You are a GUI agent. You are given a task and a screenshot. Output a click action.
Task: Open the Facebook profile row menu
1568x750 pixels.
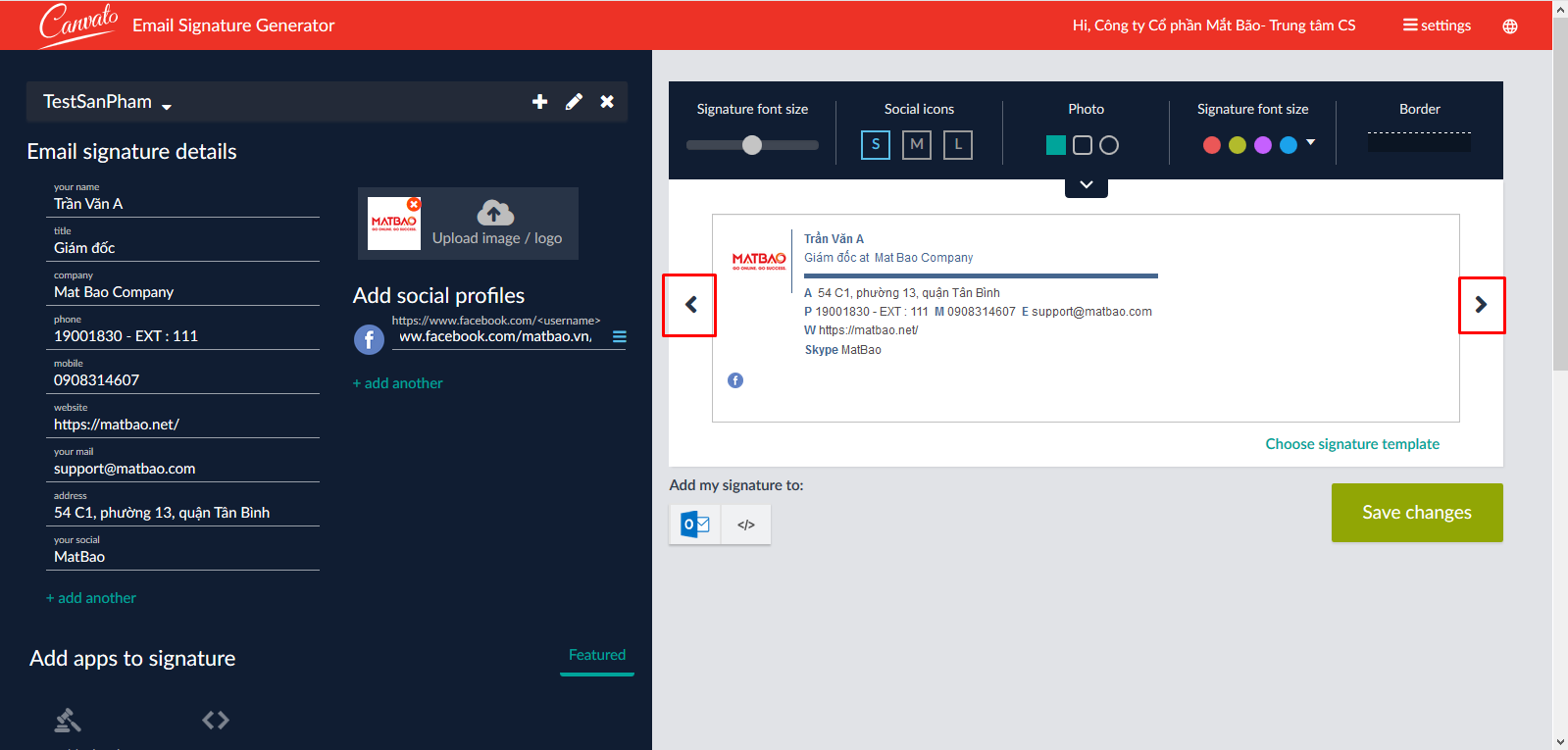[620, 336]
